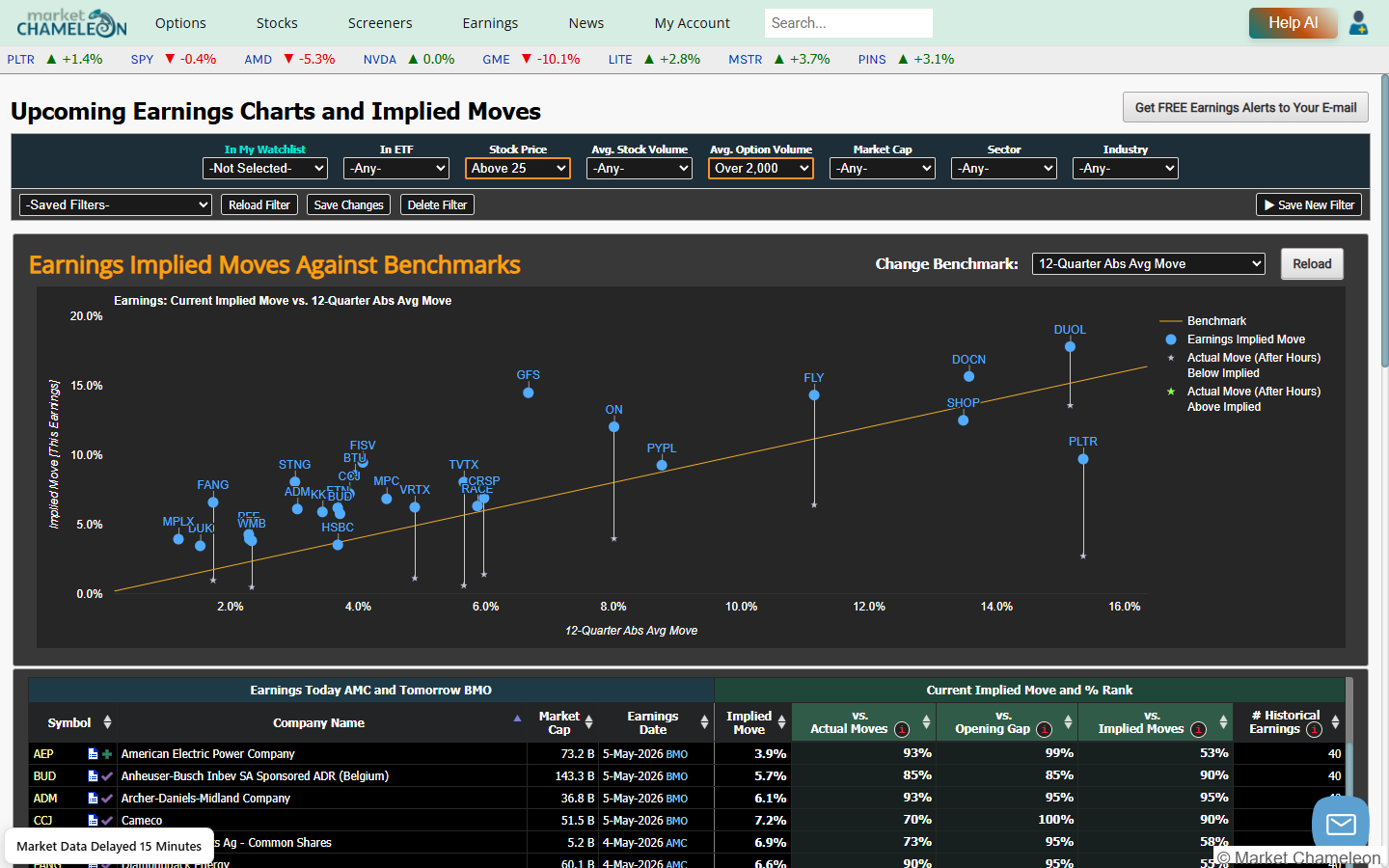This screenshot has width=1389, height=868.
Task: Sort by vs. Opening Gap arrows
Action: (1068, 722)
